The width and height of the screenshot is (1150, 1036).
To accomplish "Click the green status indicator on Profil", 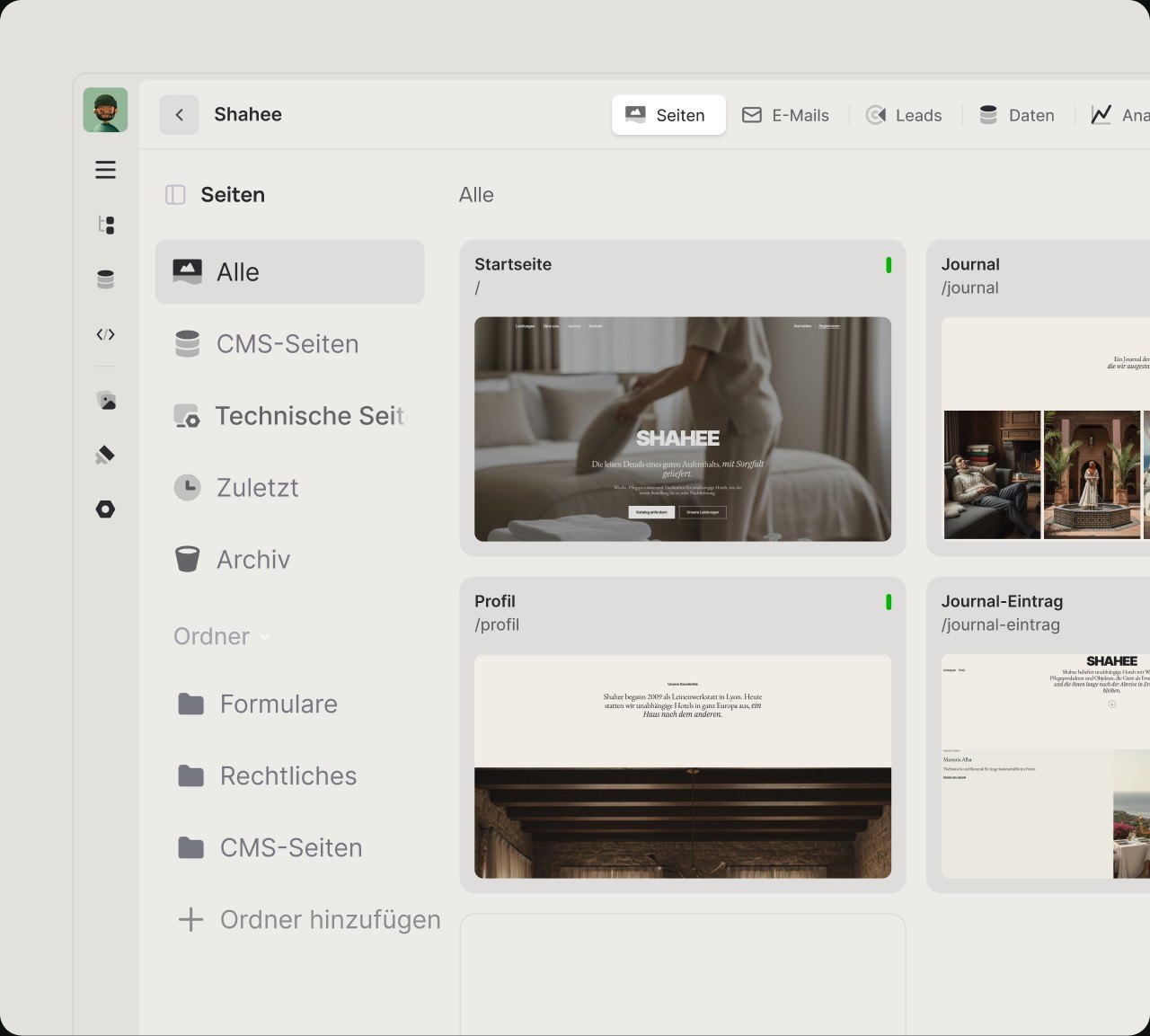I will point(889,602).
